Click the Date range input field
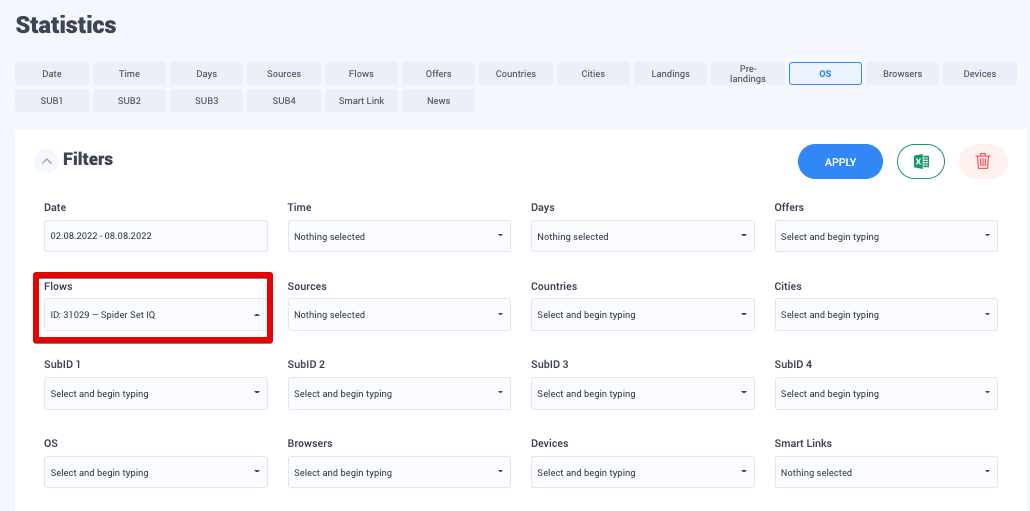This screenshot has height=511, width=1030. pos(155,237)
